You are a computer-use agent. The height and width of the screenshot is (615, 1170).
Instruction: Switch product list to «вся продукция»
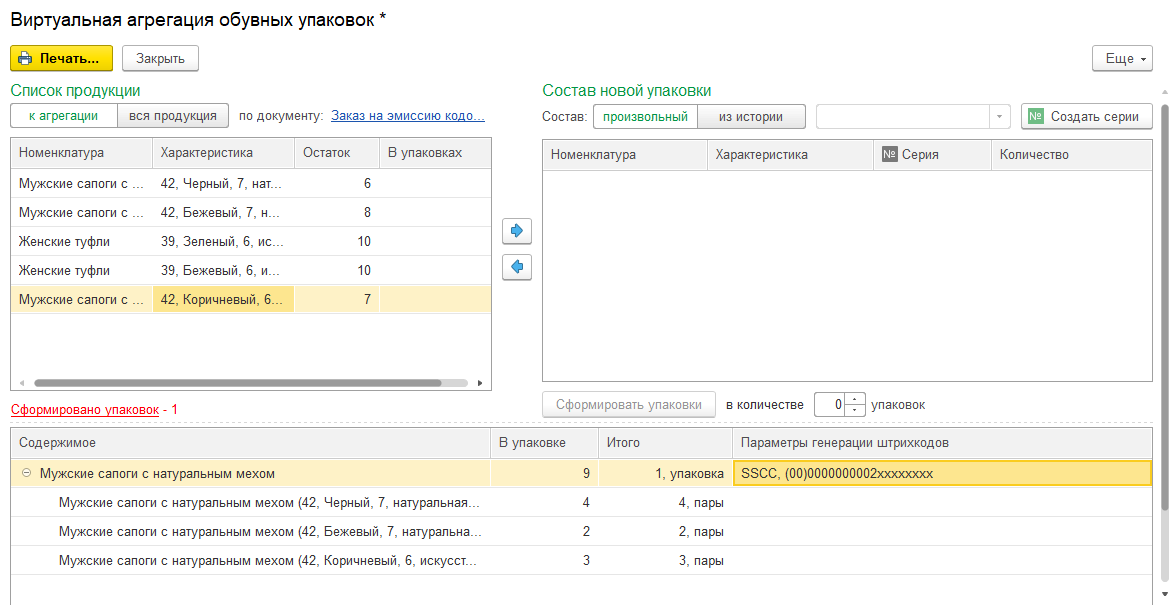pyautogui.click(x=172, y=116)
